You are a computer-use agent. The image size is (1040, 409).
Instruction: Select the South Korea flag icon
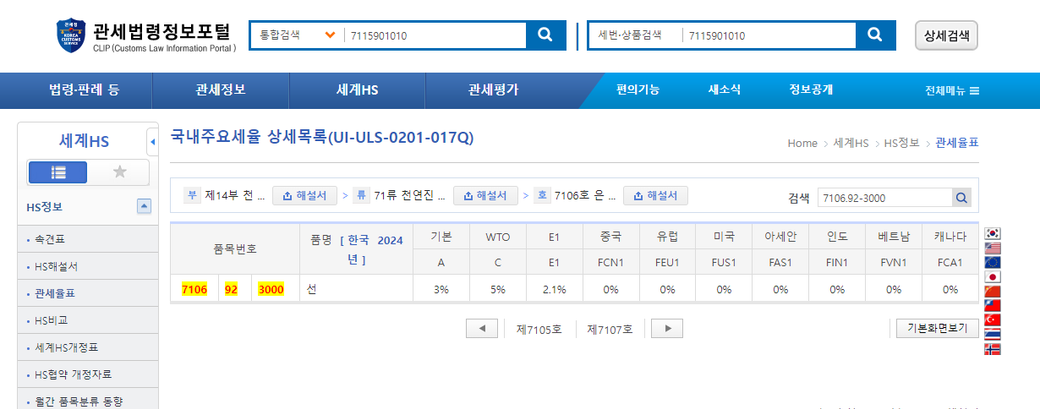pos(993,234)
